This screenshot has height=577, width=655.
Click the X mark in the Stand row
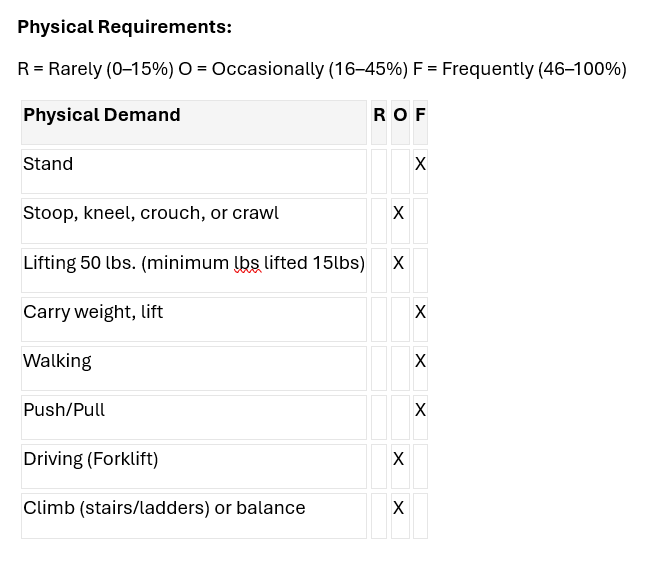420,164
